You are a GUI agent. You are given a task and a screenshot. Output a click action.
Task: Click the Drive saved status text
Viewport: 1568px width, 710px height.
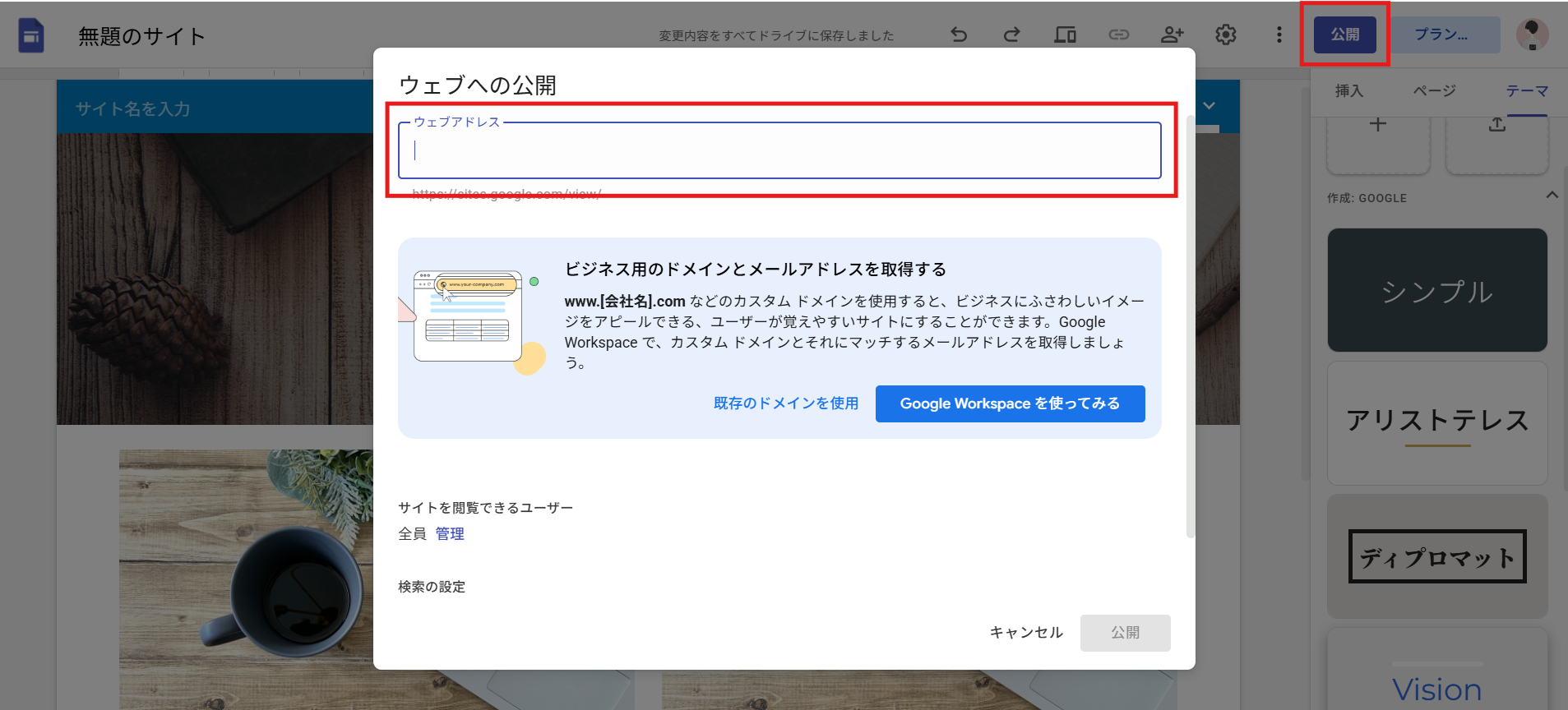tap(776, 35)
